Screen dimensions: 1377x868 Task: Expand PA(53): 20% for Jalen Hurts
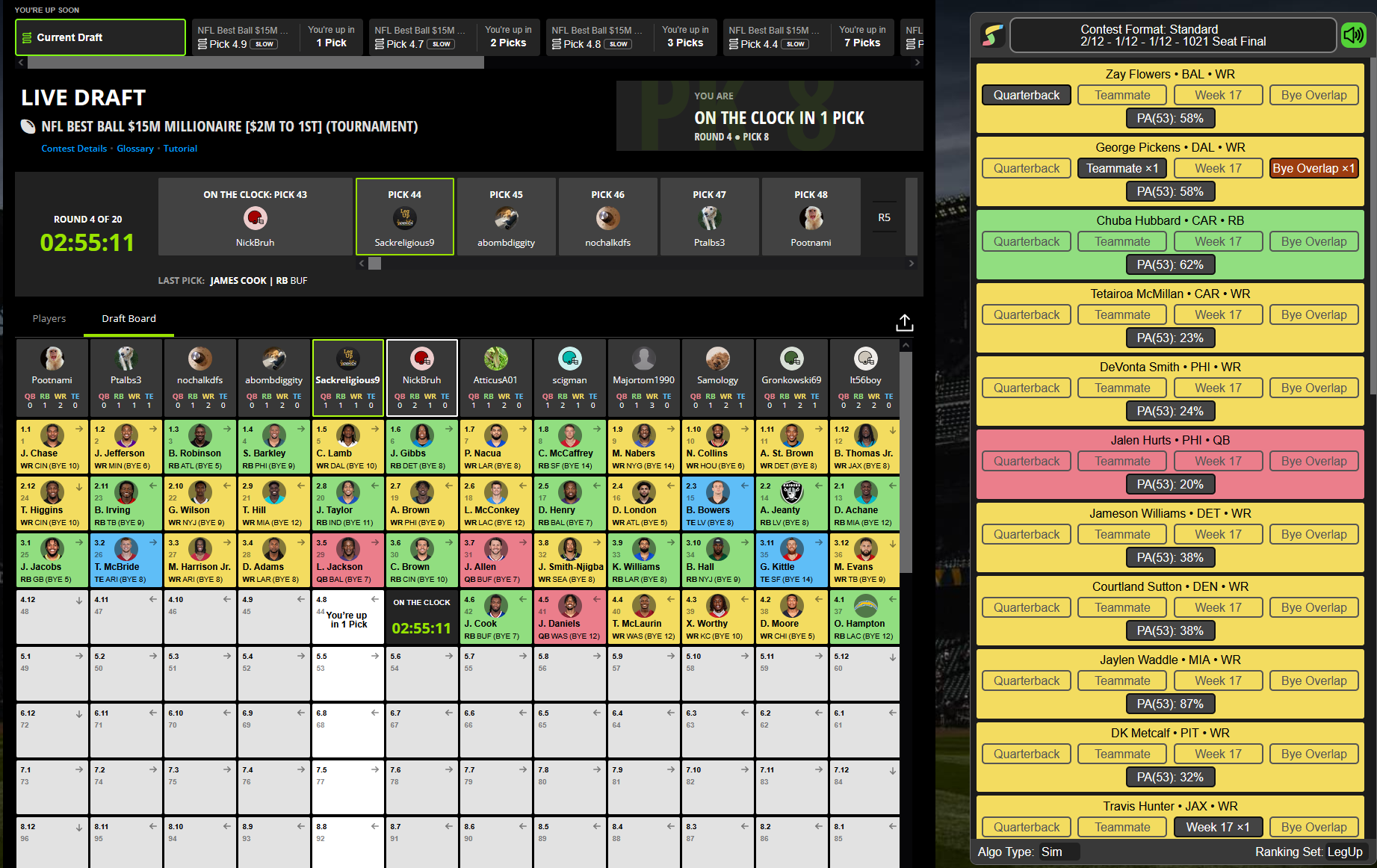click(1170, 484)
